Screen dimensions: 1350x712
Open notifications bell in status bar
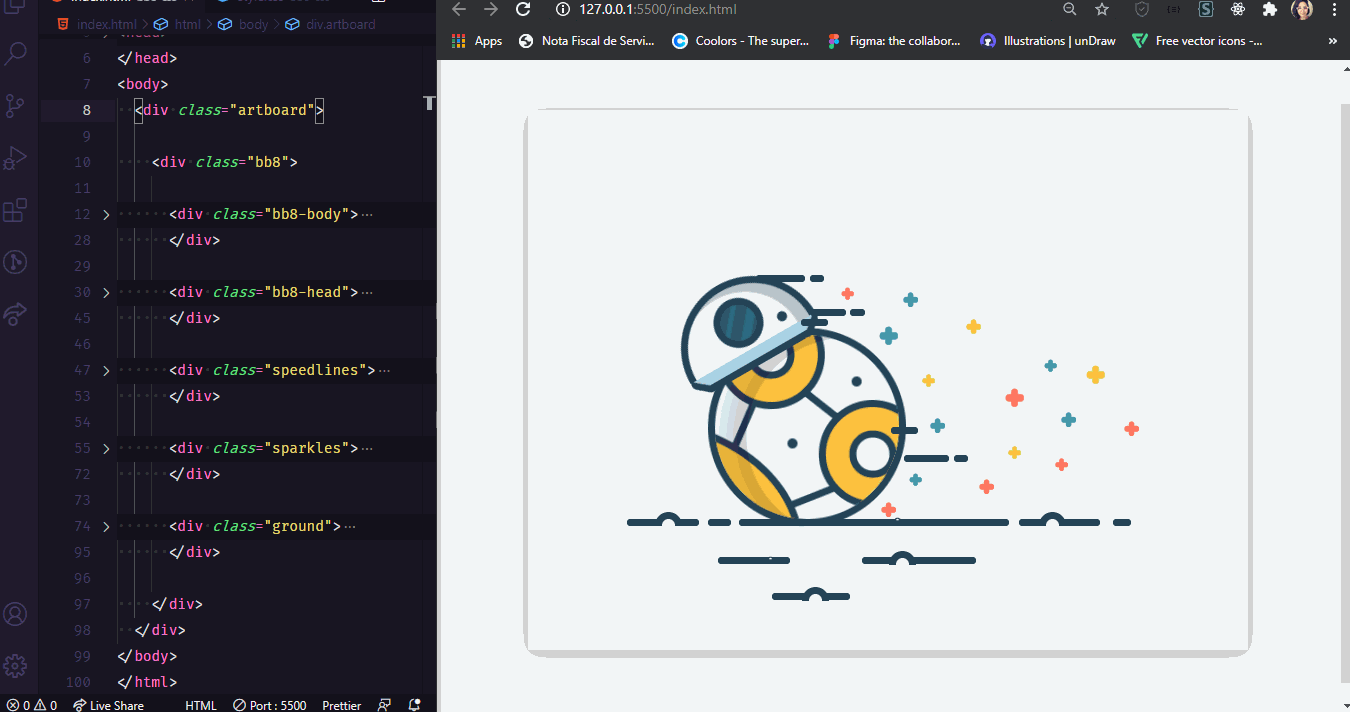tap(415, 705)
